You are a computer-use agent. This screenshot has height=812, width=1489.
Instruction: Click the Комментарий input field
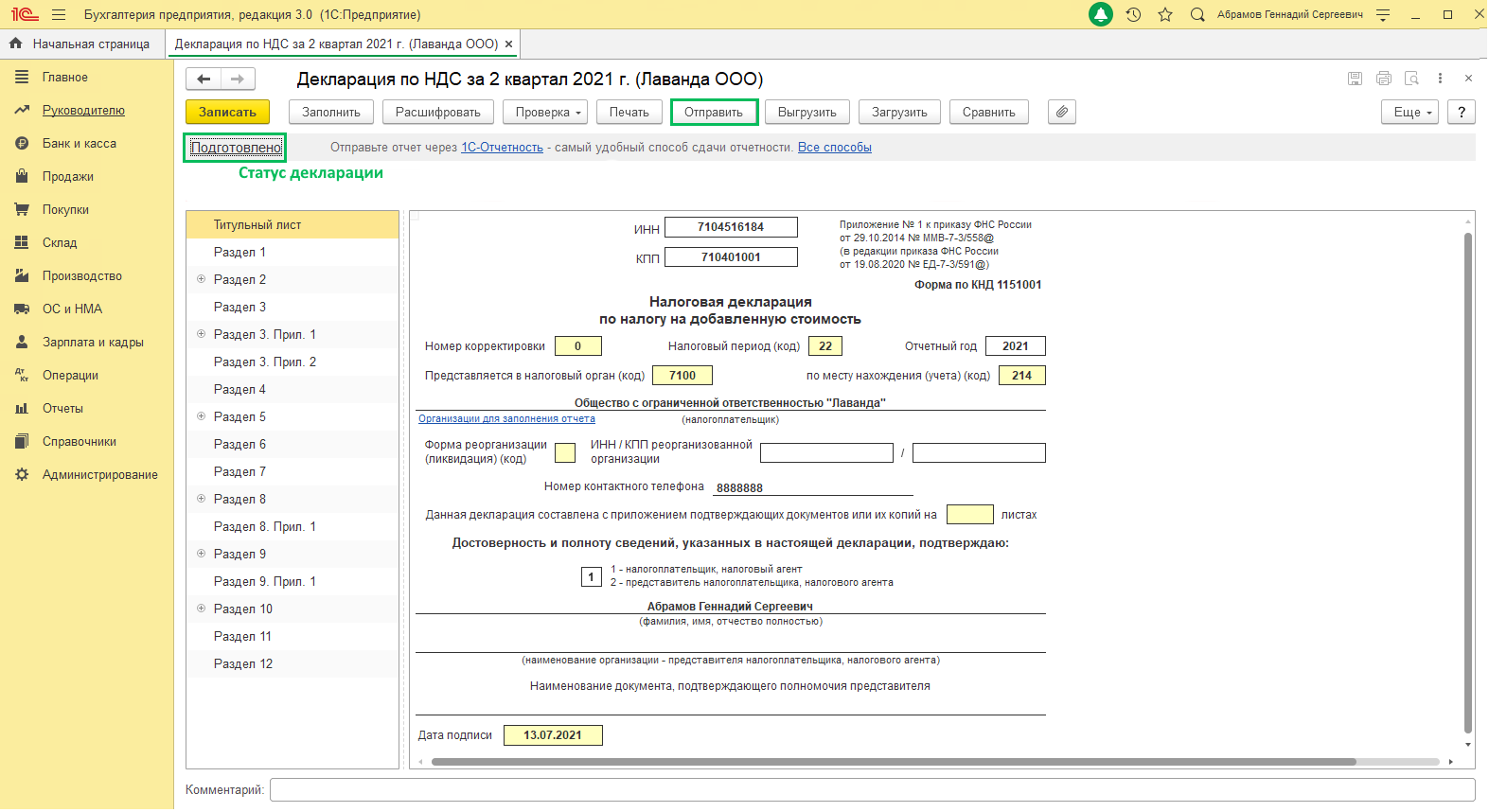(872, 790)
